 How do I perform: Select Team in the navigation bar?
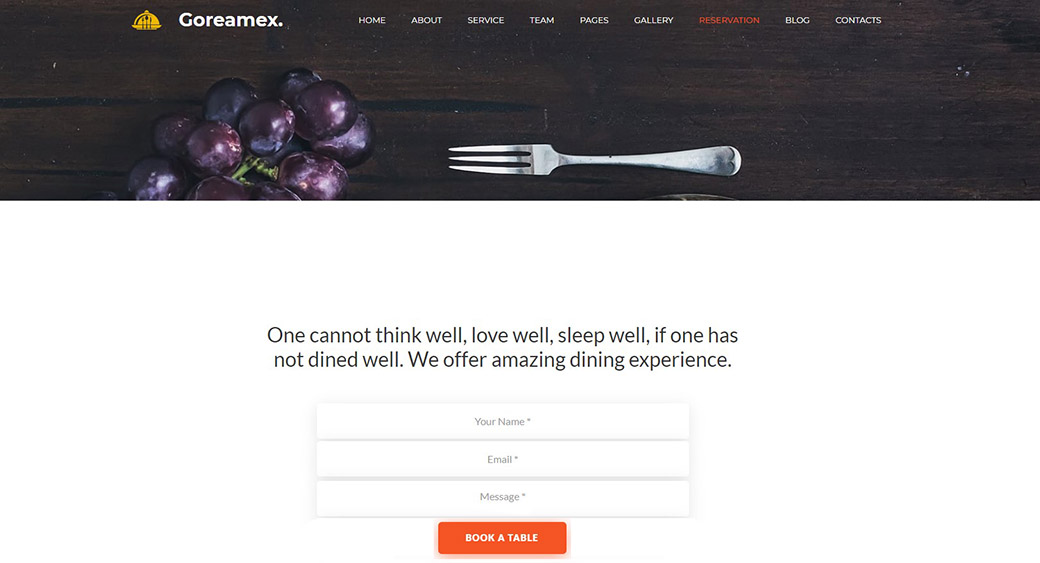point(542,21)
